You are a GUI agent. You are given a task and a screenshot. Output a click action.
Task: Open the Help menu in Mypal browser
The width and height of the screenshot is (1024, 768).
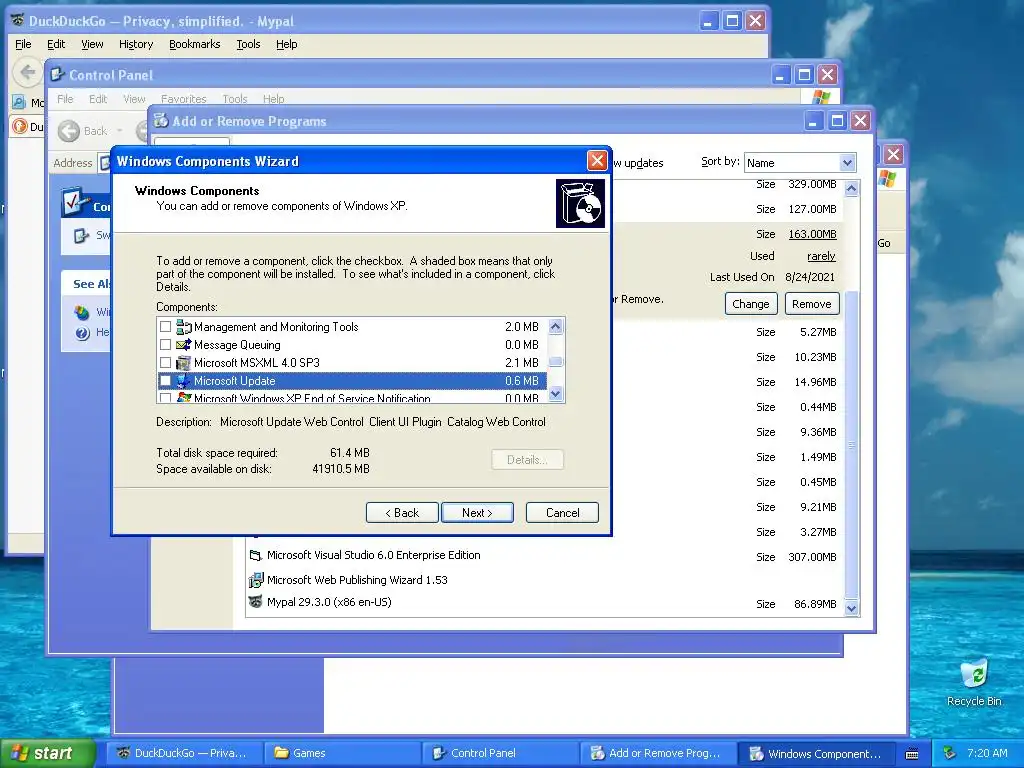(x=286, y=44)
